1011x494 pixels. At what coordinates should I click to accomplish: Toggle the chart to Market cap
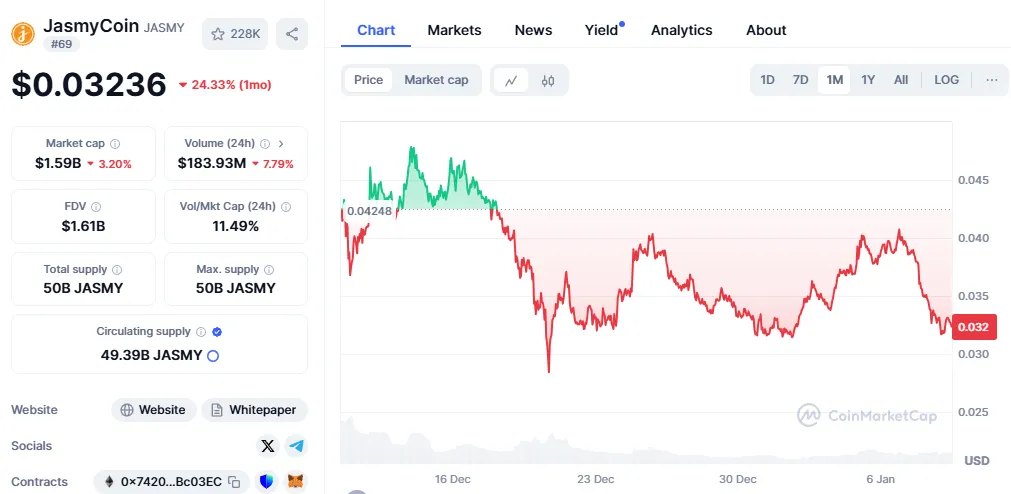pos(436,80)
